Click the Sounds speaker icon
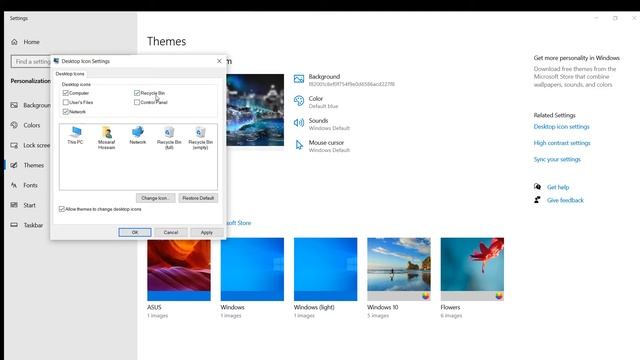This screenshot has width=640, height=360. click(x=299, y=123)
